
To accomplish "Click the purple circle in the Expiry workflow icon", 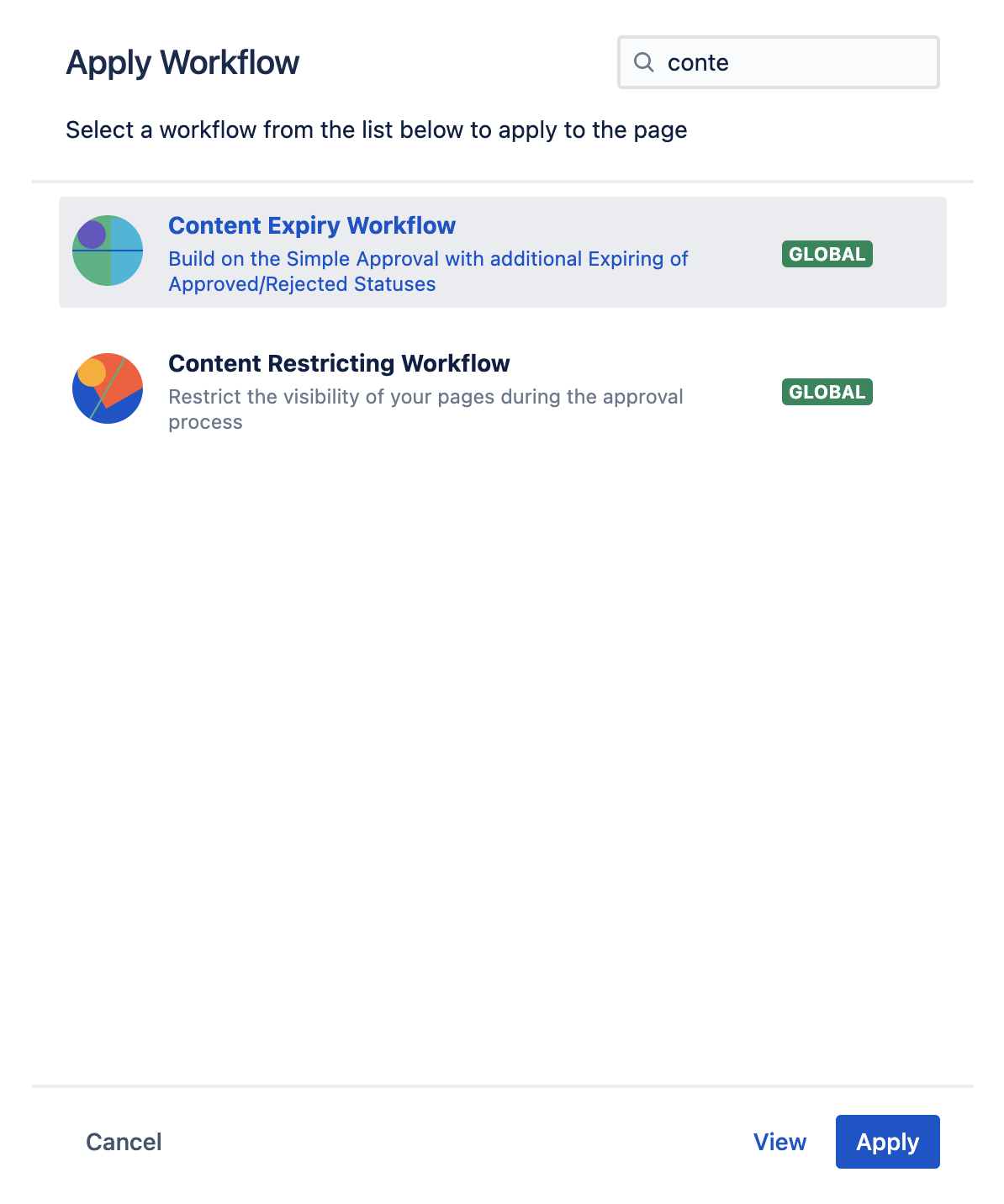I will [x=92, y=235].
